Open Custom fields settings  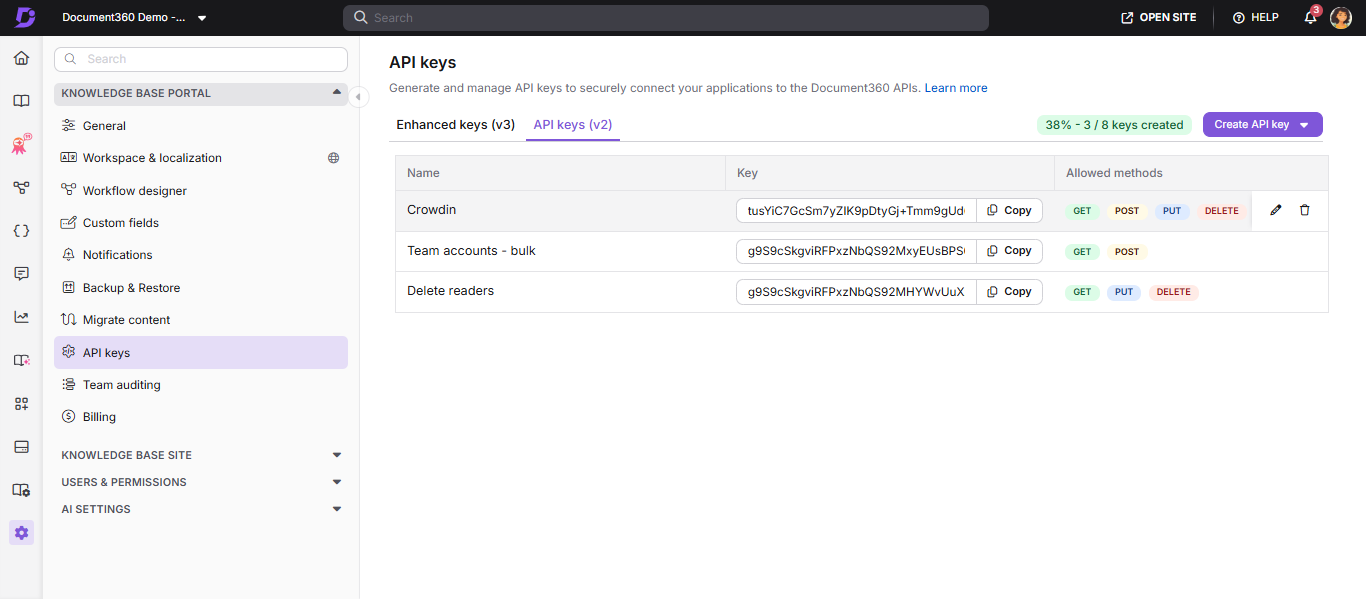[x=201, y=223]
